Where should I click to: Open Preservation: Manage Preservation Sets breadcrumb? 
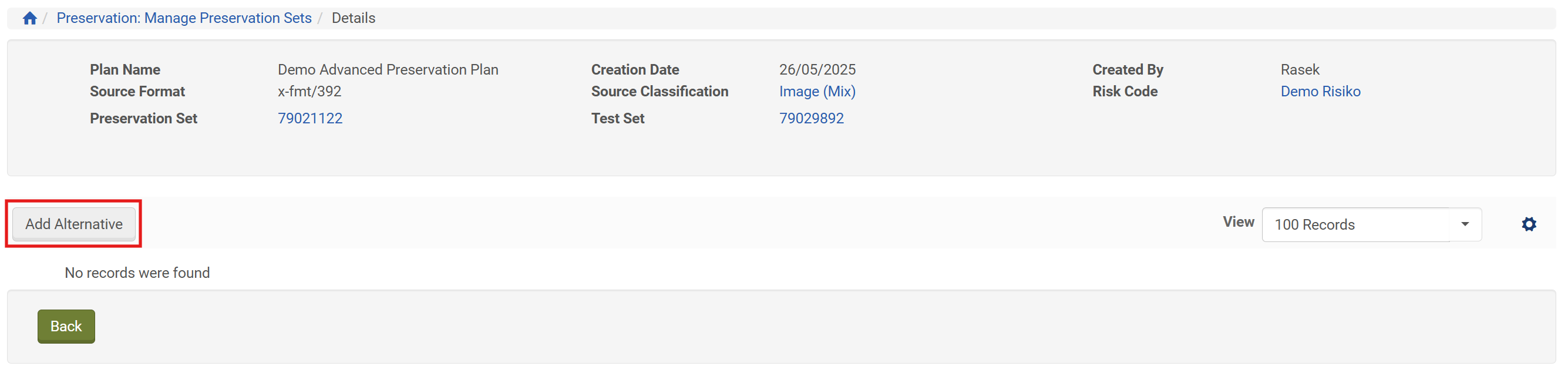pyautogui.click(x=184, y=18)
